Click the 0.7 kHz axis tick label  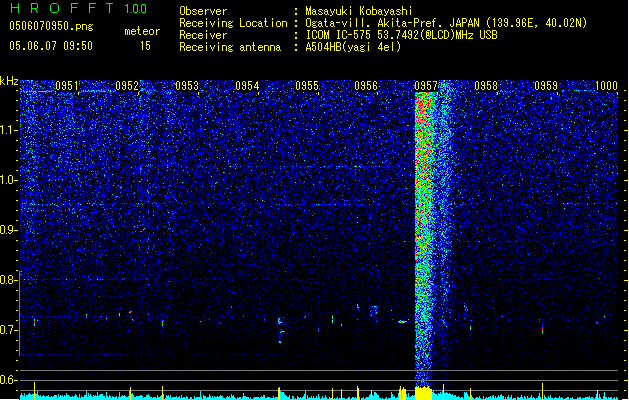pos(8,330)
